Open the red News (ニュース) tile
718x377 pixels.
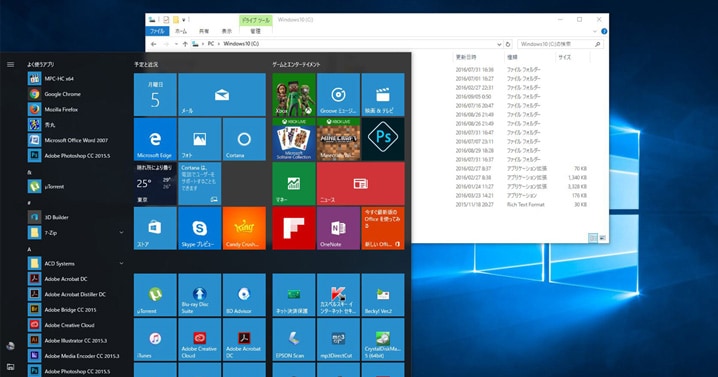(361, 183)
